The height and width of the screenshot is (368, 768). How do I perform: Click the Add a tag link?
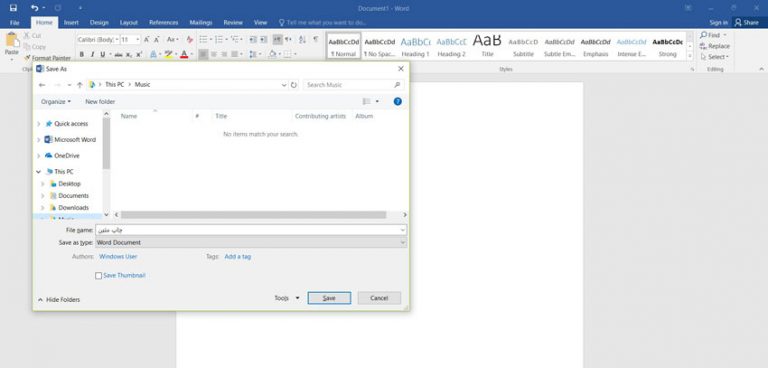point(238,256)
